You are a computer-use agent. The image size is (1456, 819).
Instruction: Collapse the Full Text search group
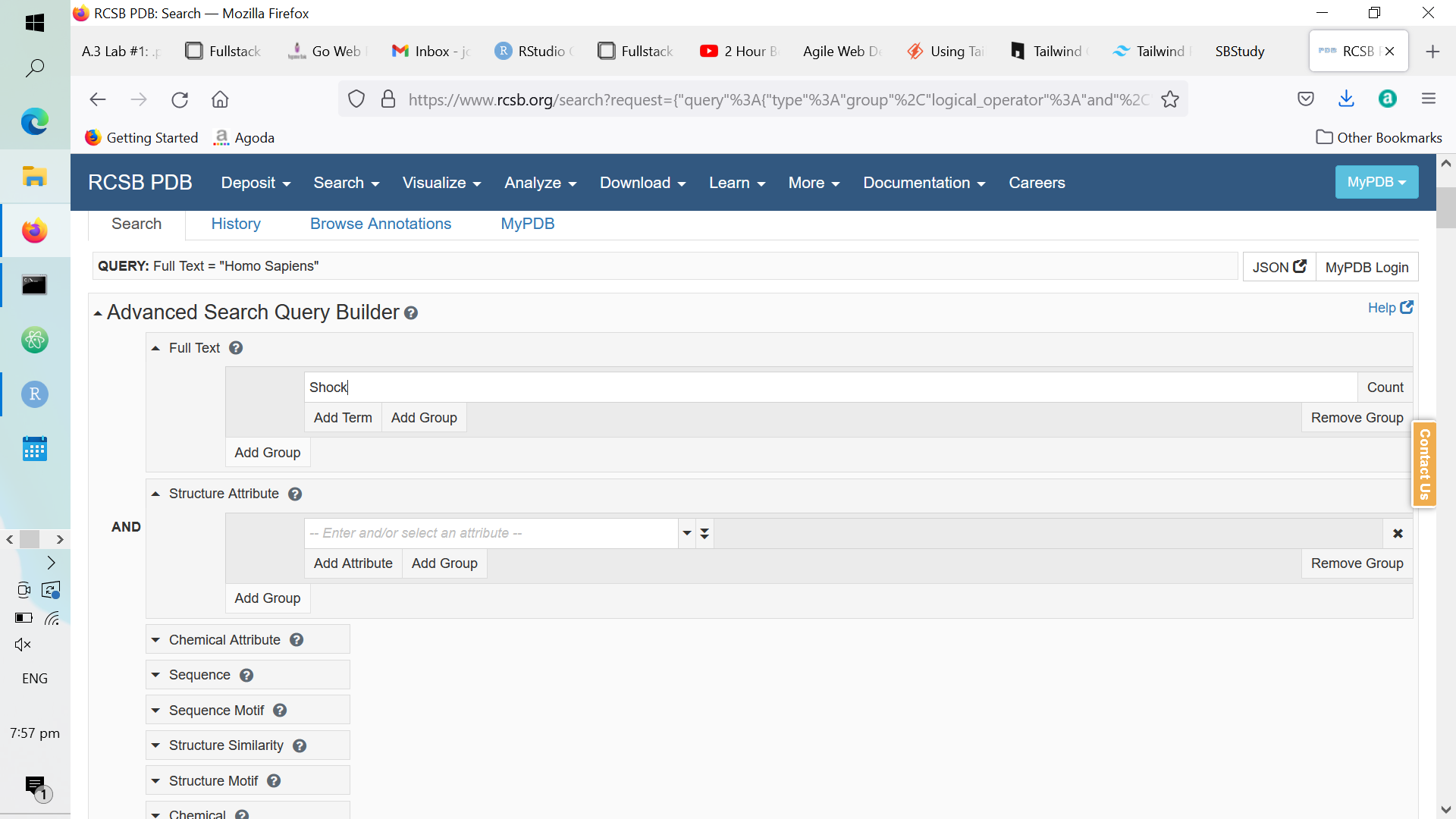[157, 348]
